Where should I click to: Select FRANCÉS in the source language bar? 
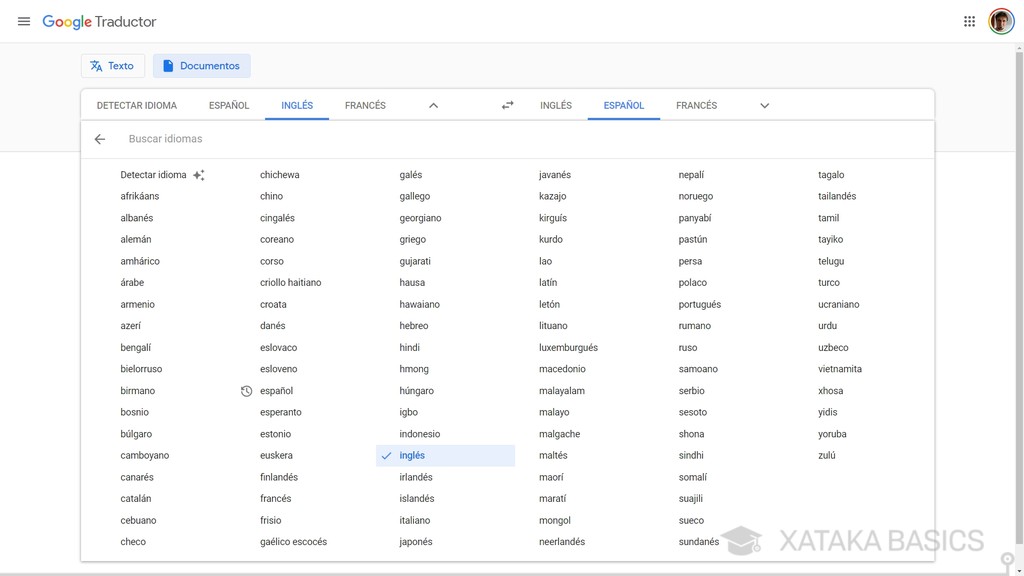click(365, 104)
